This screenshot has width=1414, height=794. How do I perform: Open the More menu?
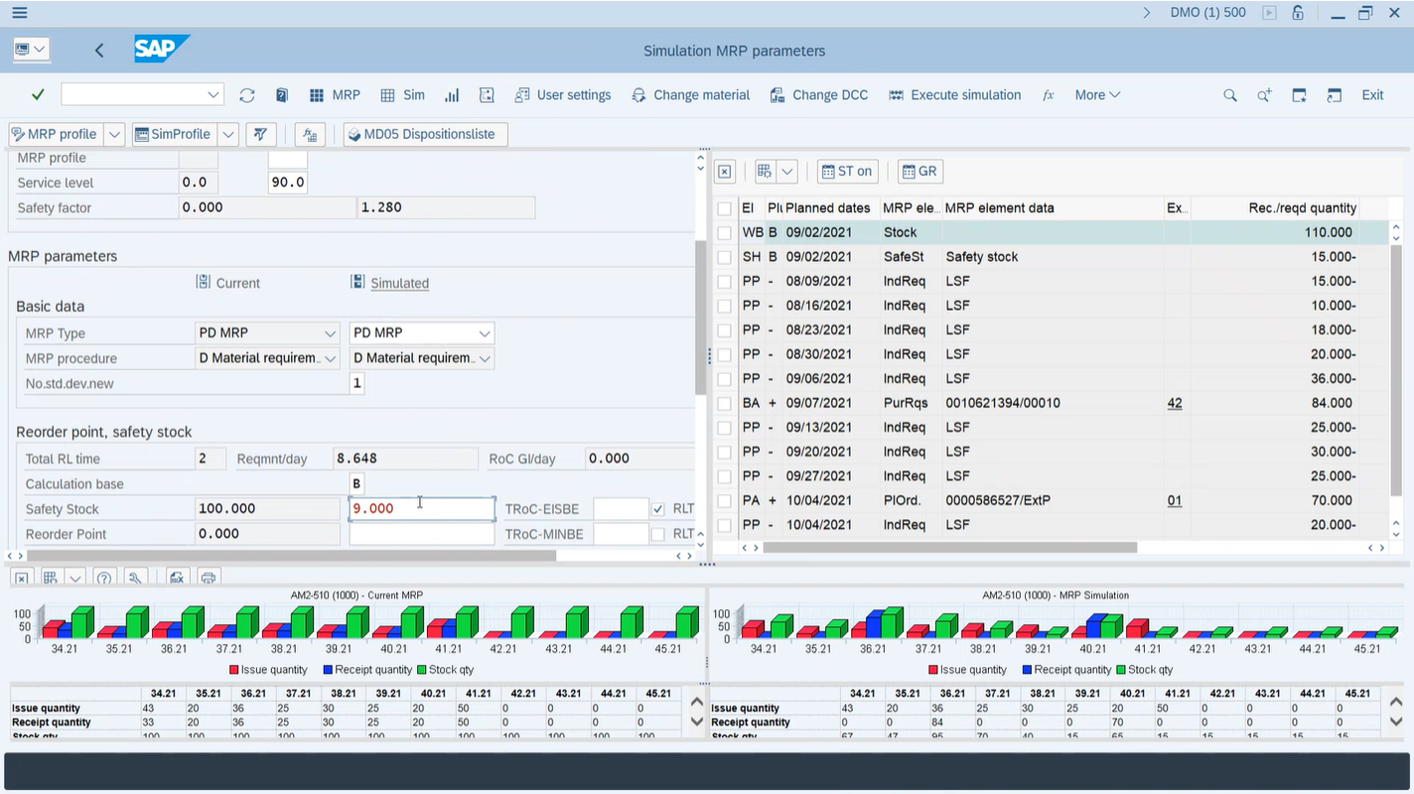1096,95
